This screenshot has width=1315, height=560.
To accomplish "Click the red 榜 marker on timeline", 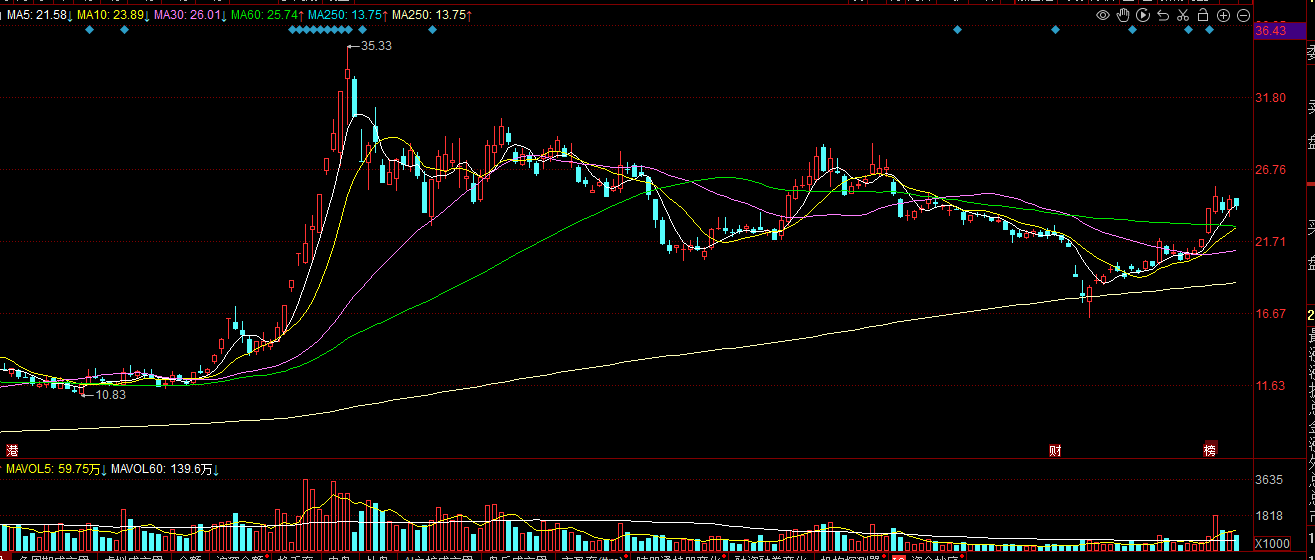I will click(x=1210, y=450).
